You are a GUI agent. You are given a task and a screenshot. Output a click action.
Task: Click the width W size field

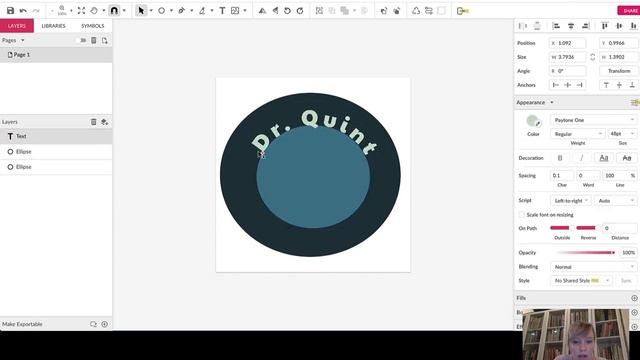[567, 57]
